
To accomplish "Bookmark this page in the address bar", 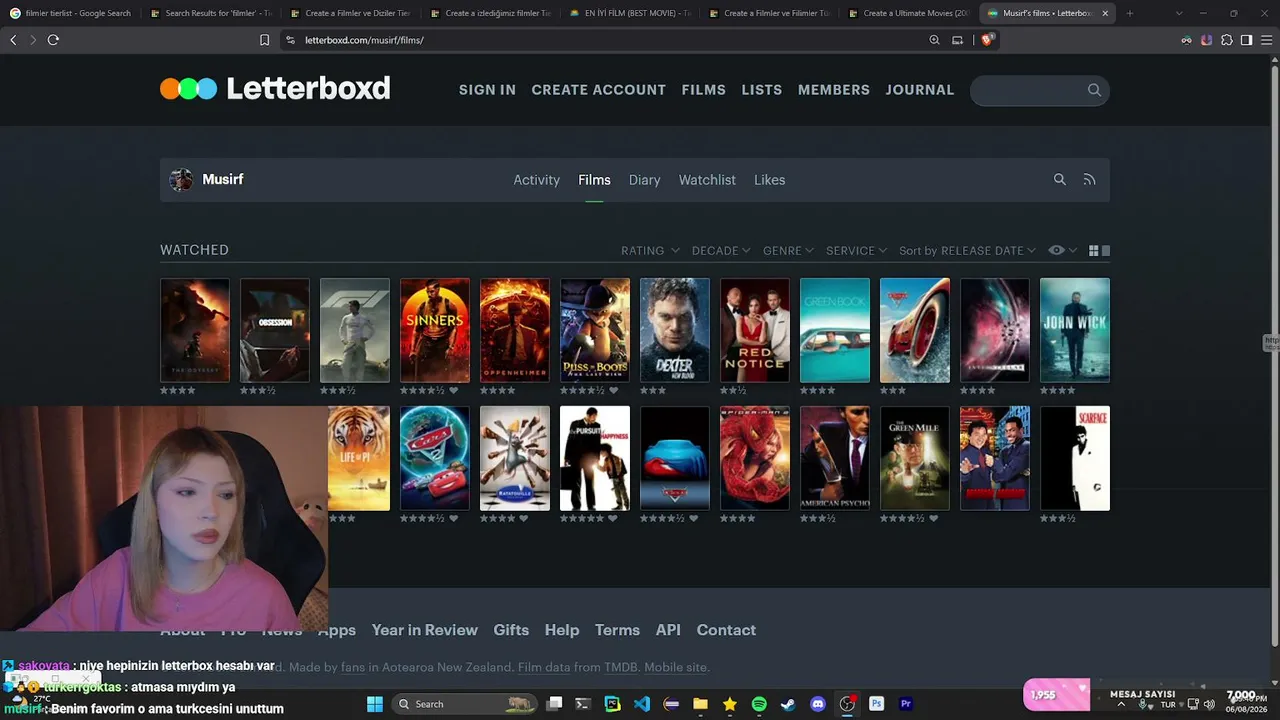I will [x=264, y=40].
